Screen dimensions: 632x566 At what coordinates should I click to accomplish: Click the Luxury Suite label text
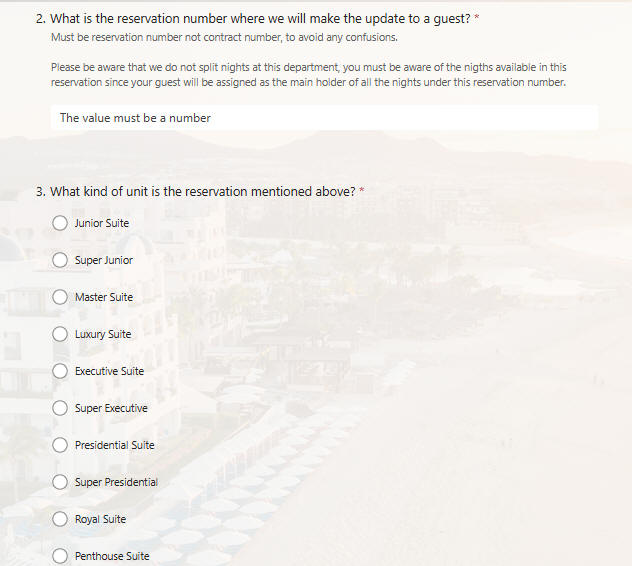(x=103, y=334)
